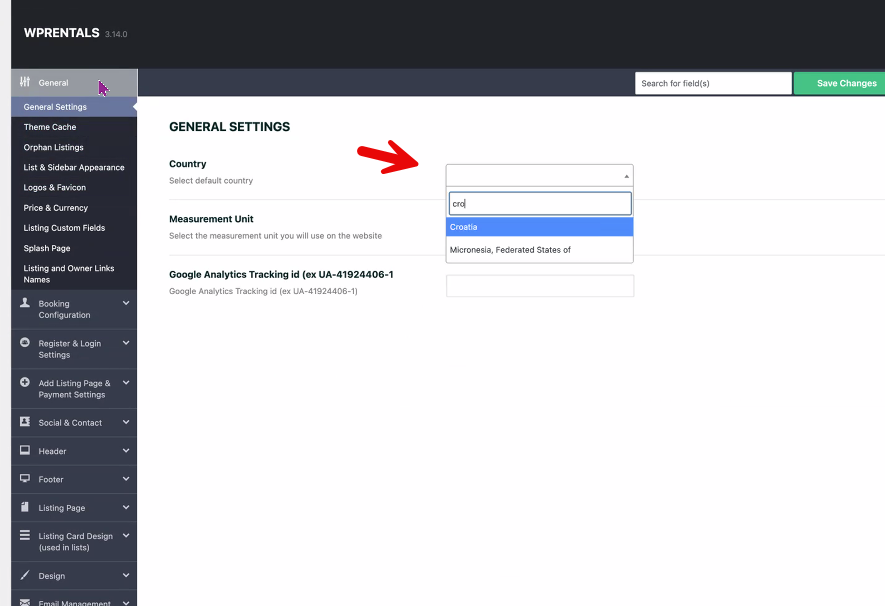Select Croatia from country results
This screenshot has height=606, width=885.
click(x=540, y=227)
